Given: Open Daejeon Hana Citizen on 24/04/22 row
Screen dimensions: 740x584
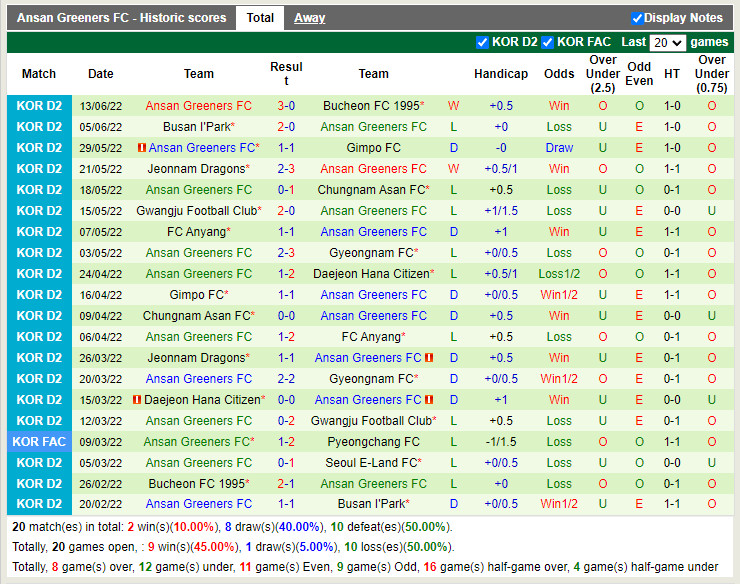Looking at the screenshot, I should click(373, 274).
